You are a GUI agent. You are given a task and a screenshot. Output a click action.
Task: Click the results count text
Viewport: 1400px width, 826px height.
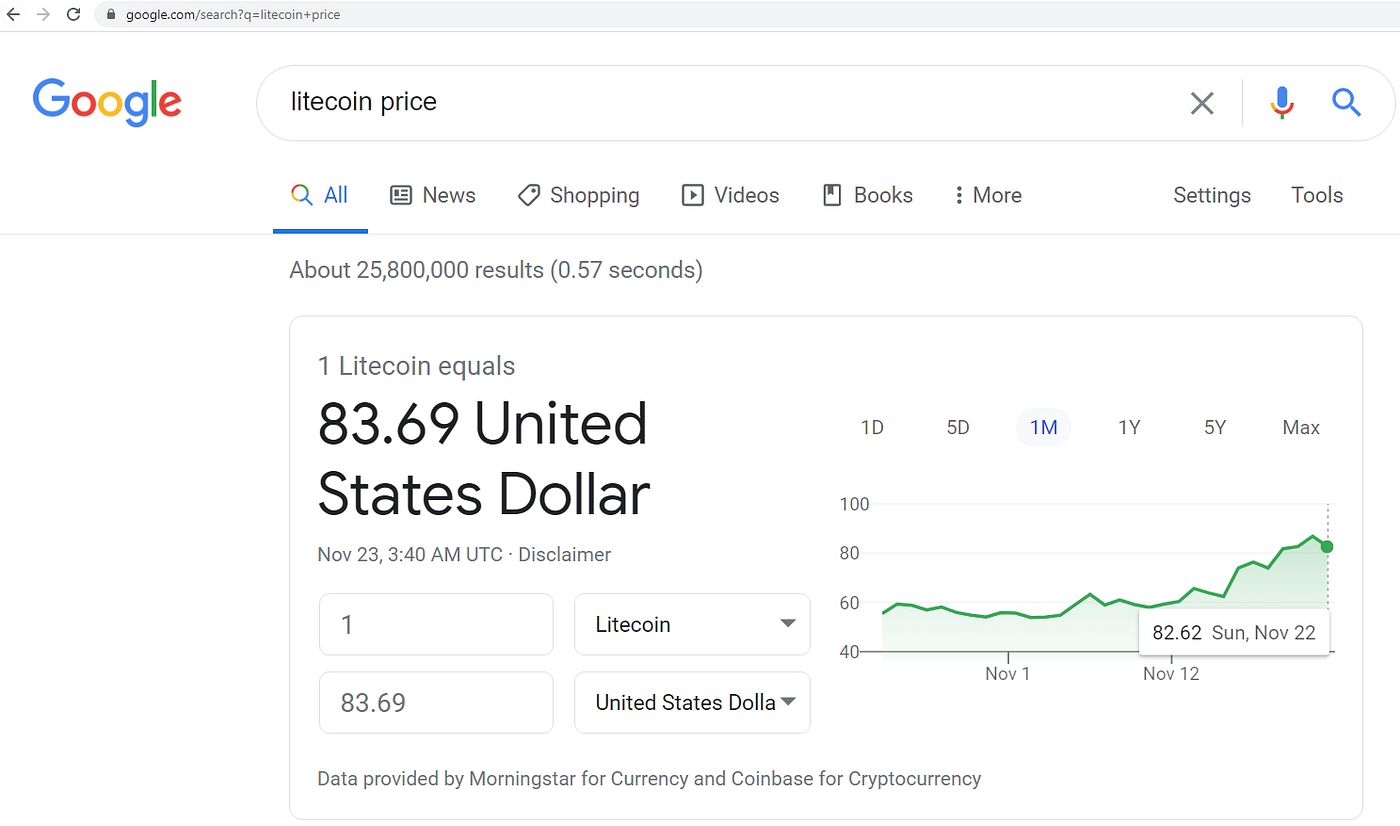[496, 270]
